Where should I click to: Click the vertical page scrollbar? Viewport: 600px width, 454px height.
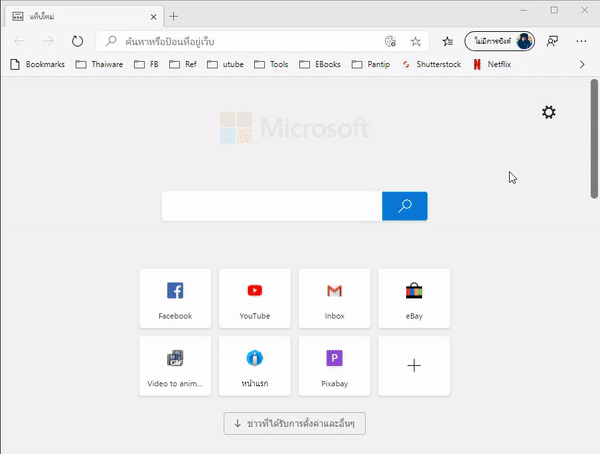[x=594, y=139]
